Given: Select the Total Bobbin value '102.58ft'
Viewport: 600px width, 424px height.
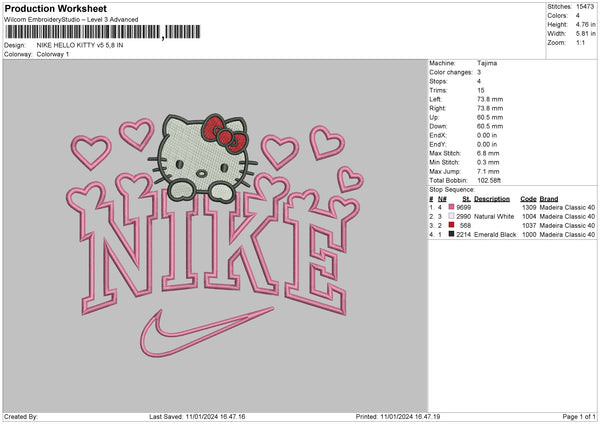Looking at the screenshot, I should coord(489,180).
